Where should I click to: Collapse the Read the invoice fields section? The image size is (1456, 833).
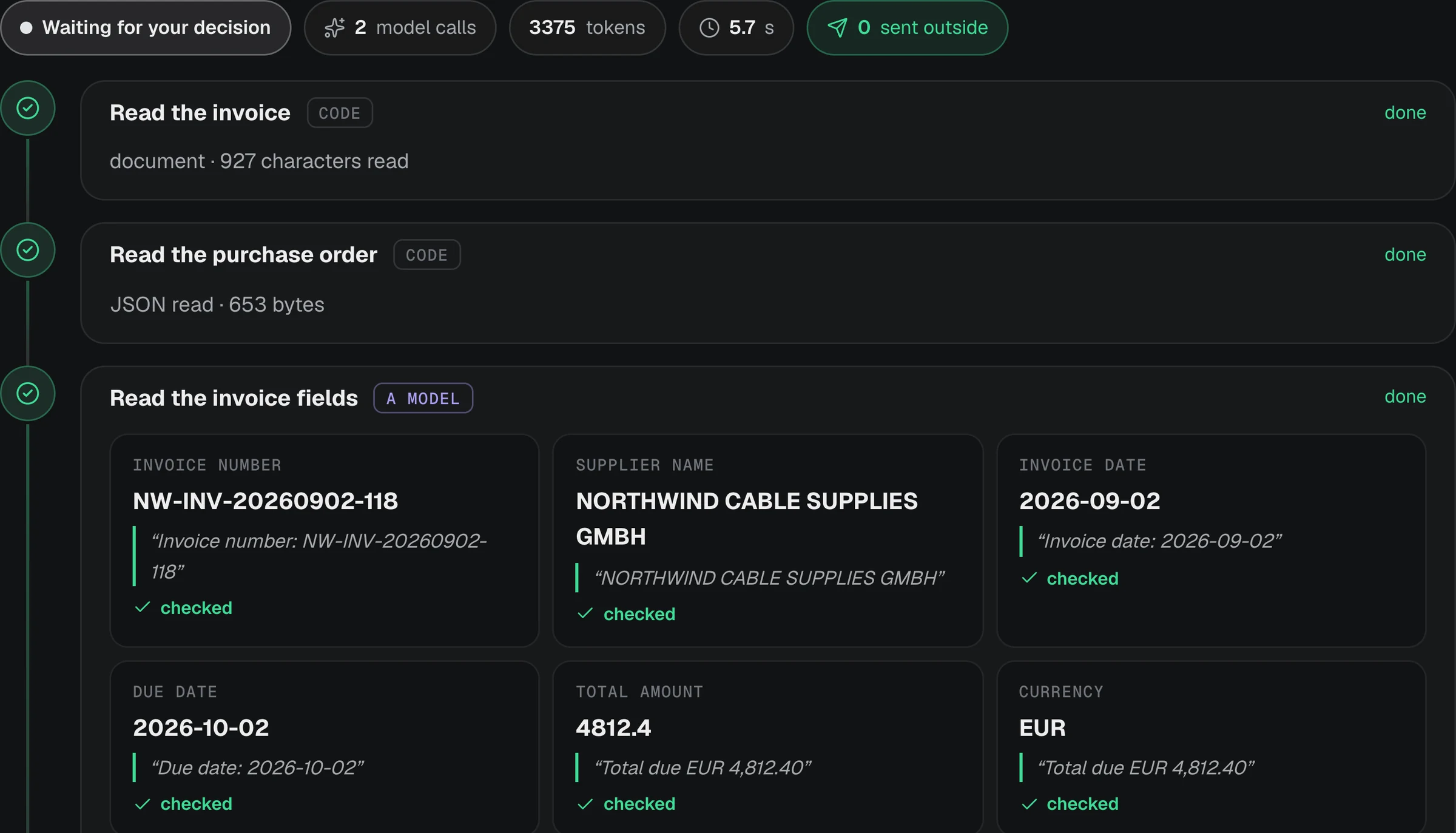[767, 398]
